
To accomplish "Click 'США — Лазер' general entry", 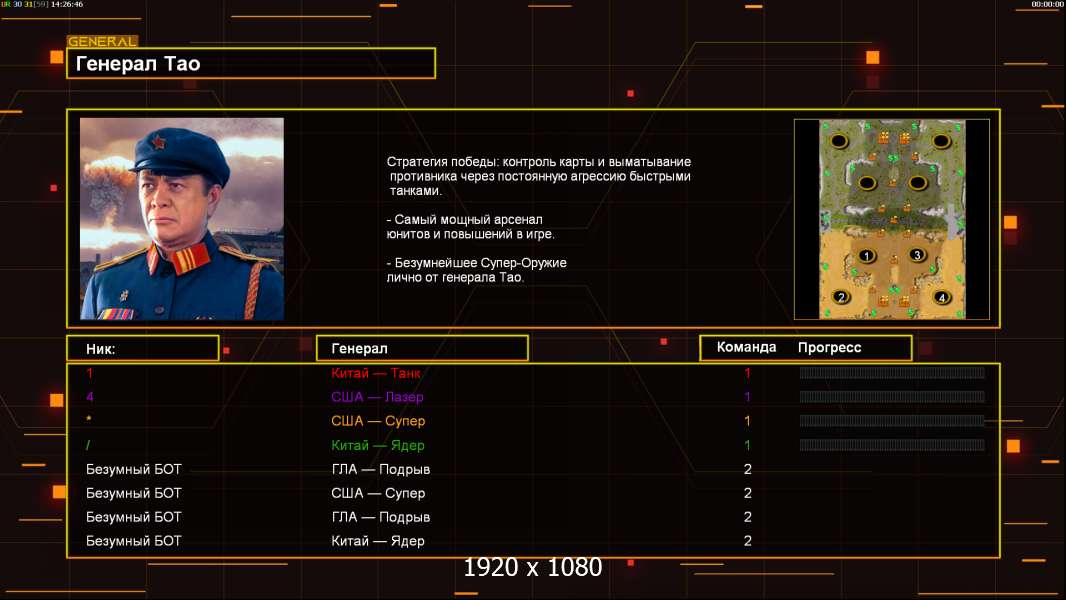I will click(377, 397).
